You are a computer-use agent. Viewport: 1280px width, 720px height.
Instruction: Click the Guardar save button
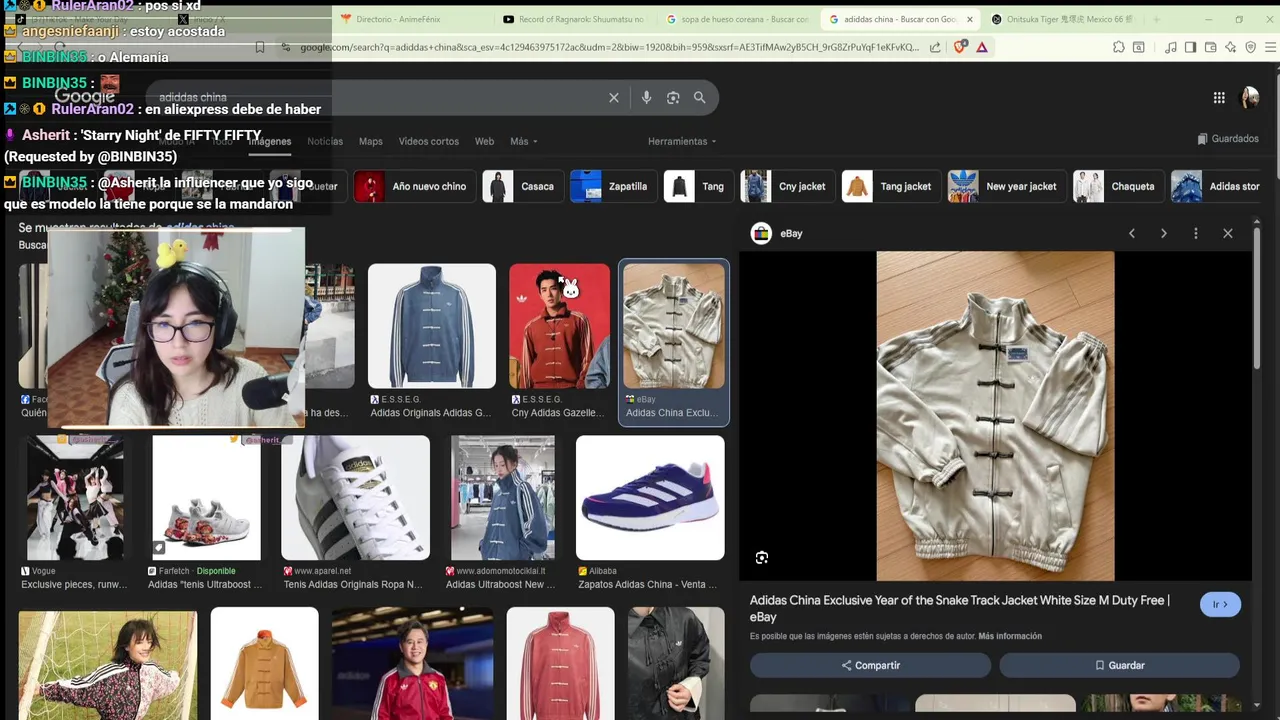tap(1119, 665)
